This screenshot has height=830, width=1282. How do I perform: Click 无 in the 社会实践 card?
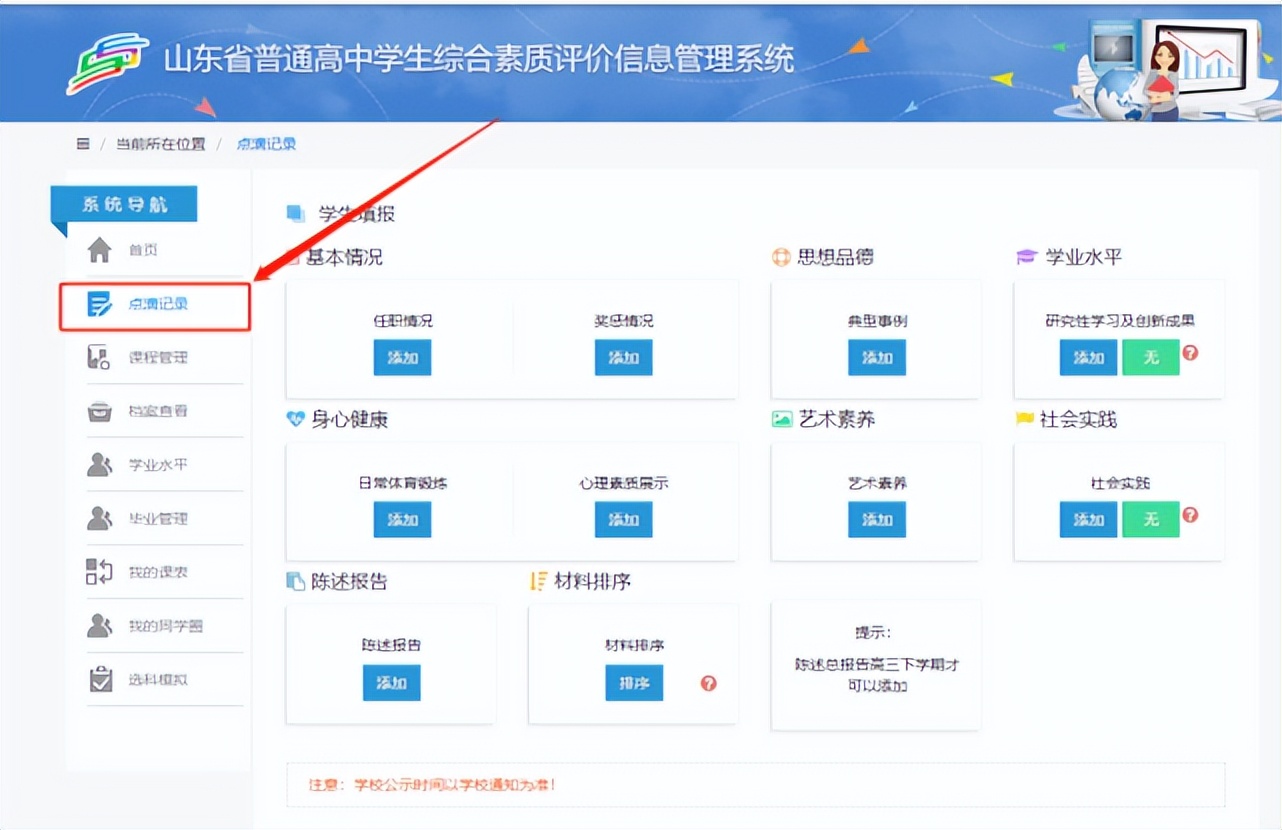pos(1151,520)
